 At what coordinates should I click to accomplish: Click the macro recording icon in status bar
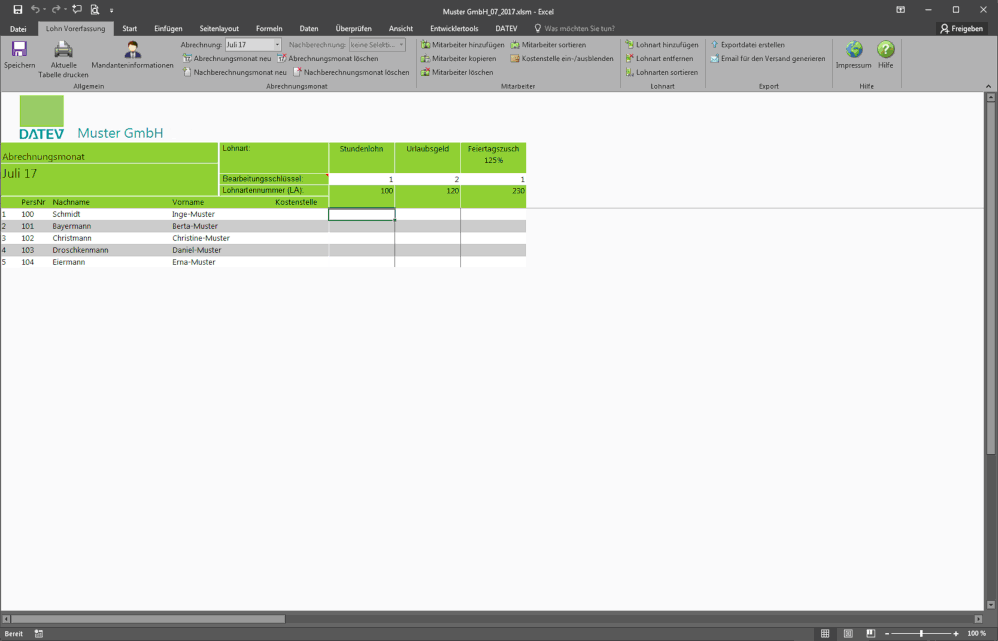pyautogui.click(x=39, y=633)
